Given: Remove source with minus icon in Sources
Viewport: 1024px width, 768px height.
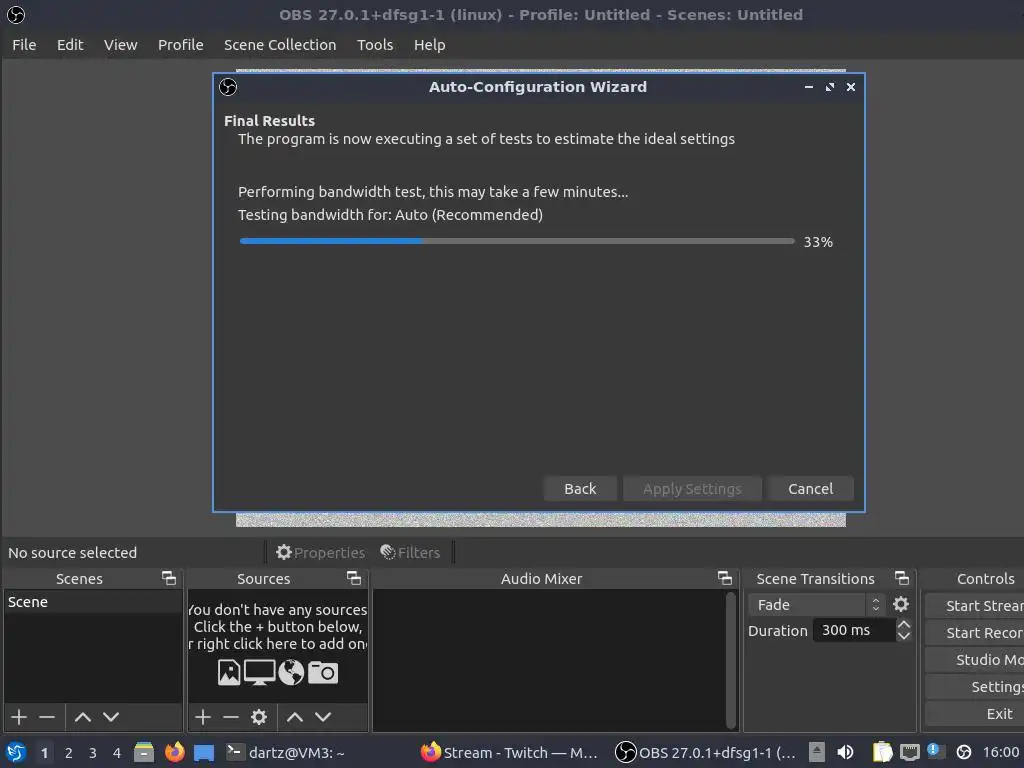Looking at the screenshot, I should pyautogui.click(x=231, y=717).
